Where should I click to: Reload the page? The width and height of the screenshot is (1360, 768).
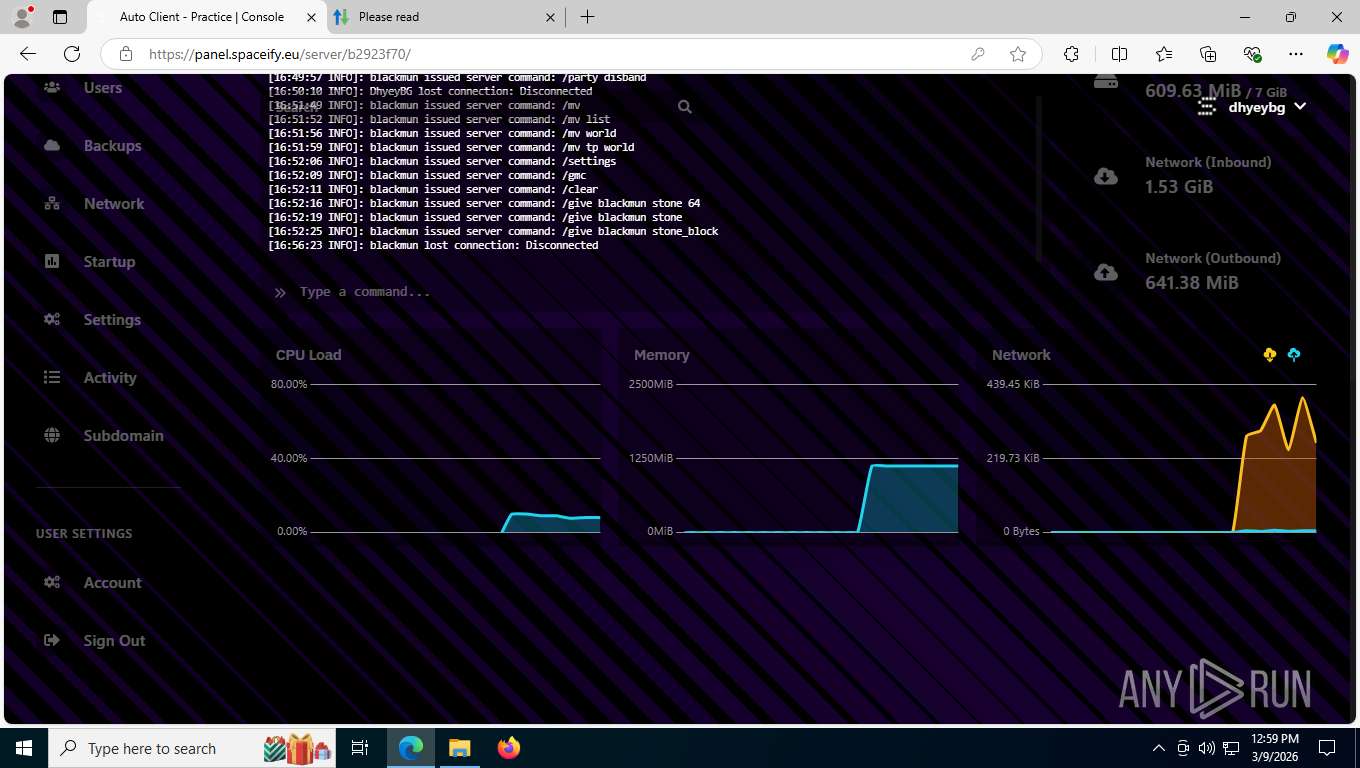[x=72, y=54]
